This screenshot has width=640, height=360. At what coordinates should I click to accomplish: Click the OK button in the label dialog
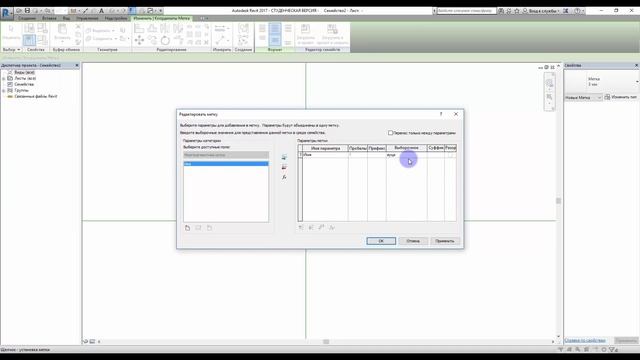pyautogui.click(x=381, y=241)
